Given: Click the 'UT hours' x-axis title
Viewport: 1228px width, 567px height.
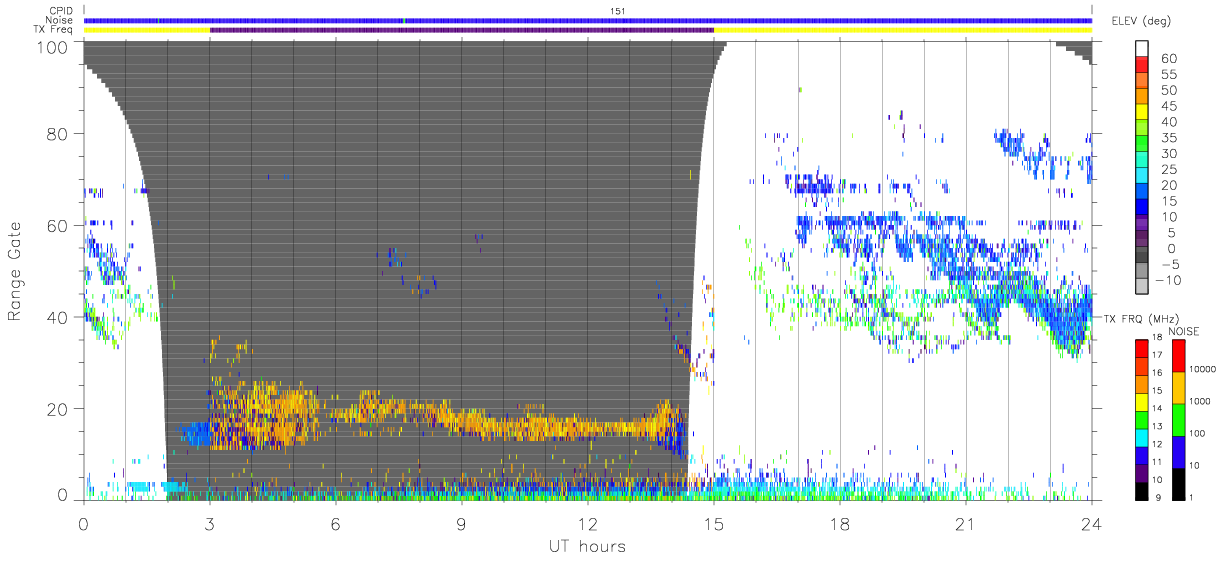Looking at the screenshot, I should tap(586, 546).
